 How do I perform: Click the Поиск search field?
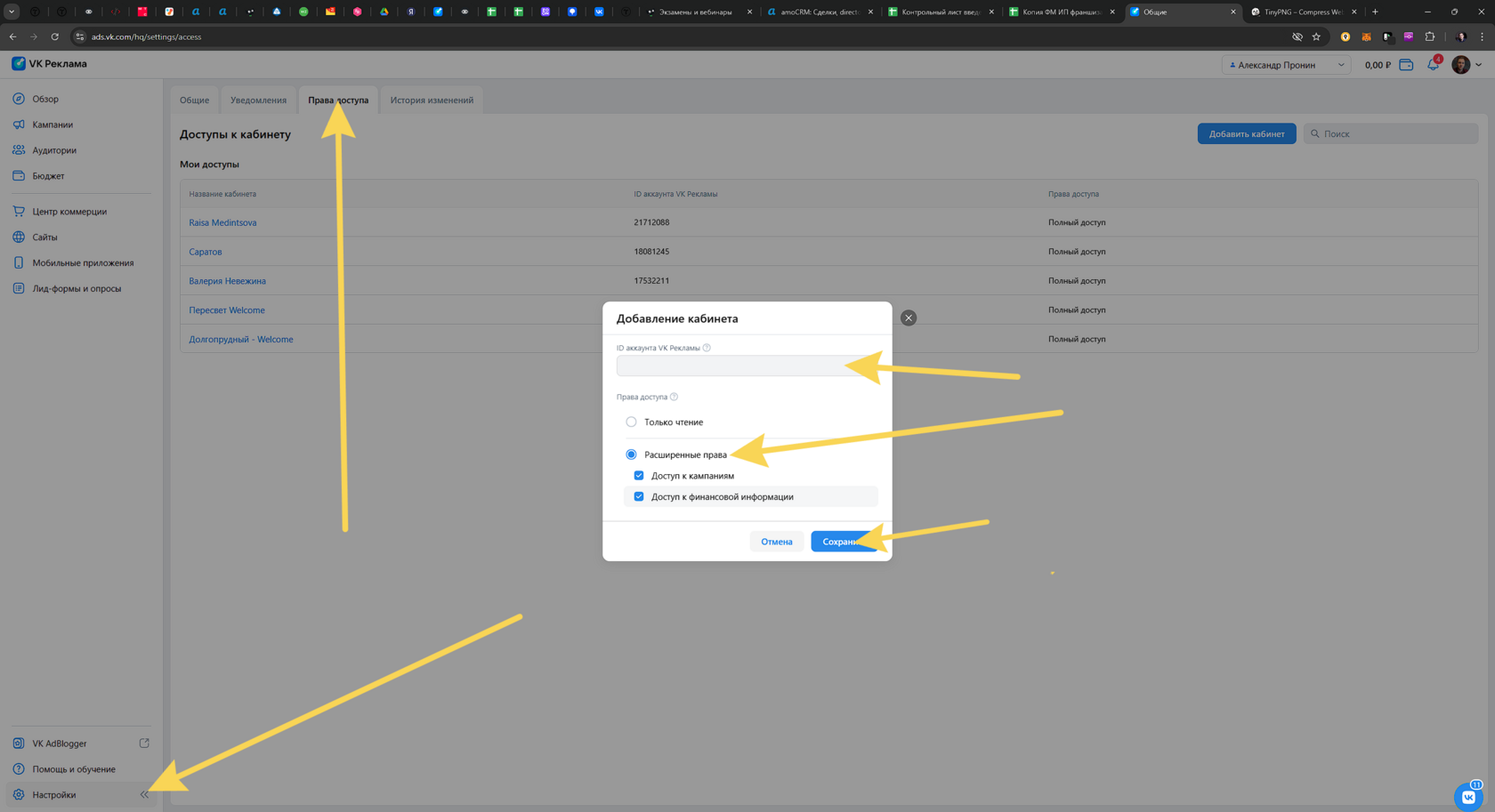click(x=1391, y=133)
